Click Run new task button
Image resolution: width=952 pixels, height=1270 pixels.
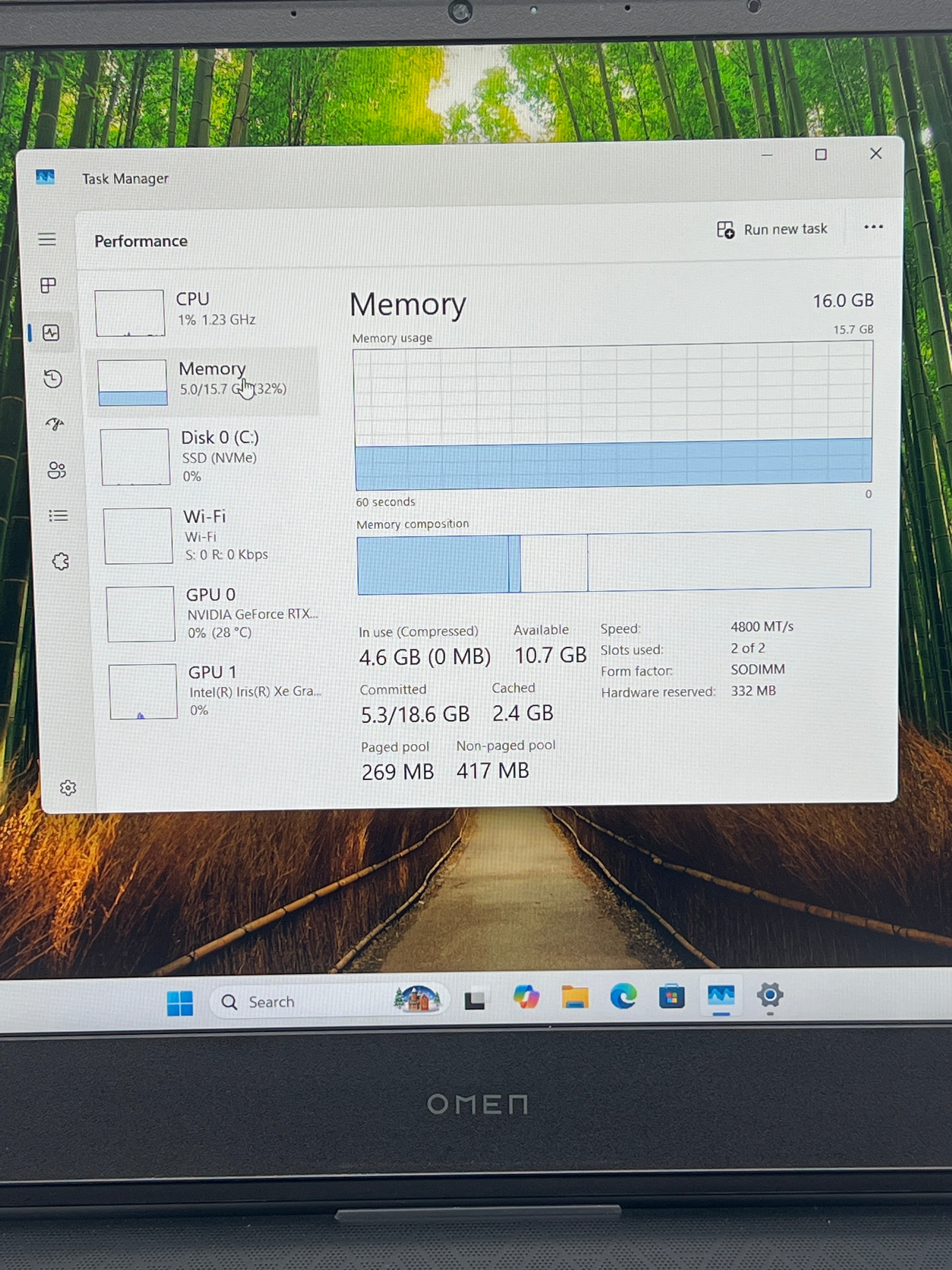[x=772, y=229]
